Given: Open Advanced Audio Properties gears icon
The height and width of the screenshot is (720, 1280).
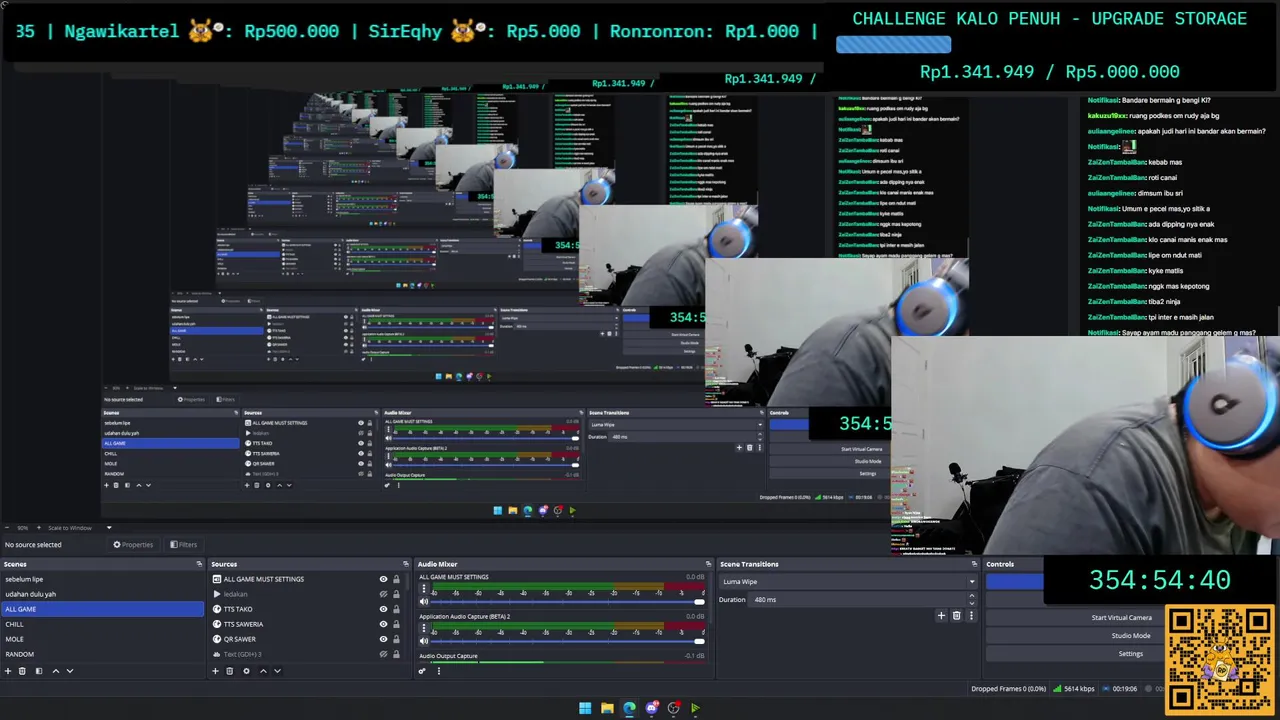Looking at the screenshot, I should (422, 671).
